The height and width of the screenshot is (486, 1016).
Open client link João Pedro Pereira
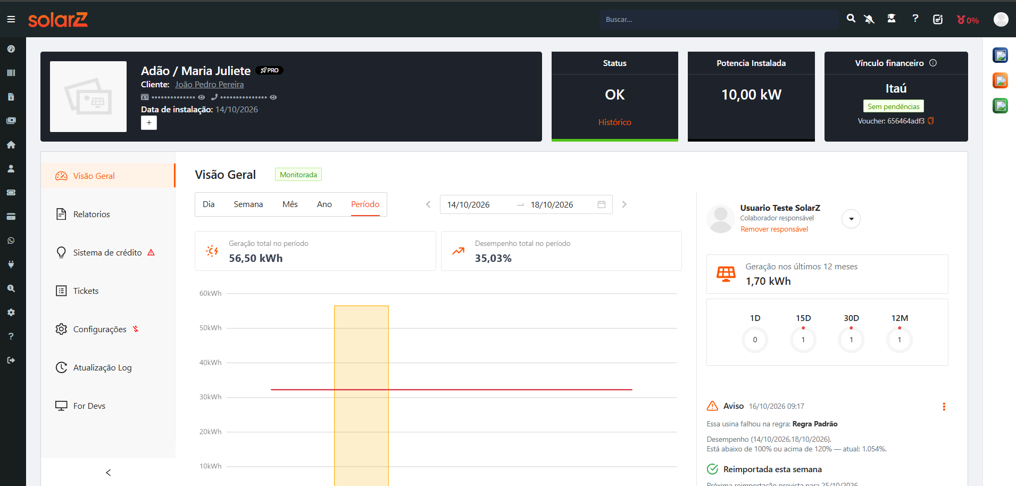209,85
